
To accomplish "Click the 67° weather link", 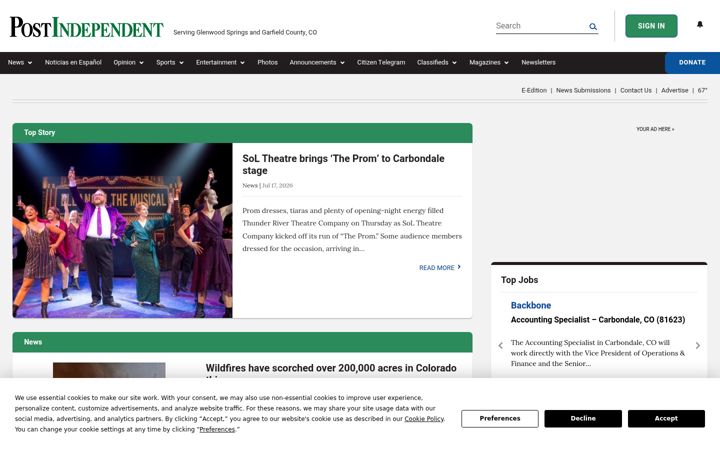I will point(703,90).
